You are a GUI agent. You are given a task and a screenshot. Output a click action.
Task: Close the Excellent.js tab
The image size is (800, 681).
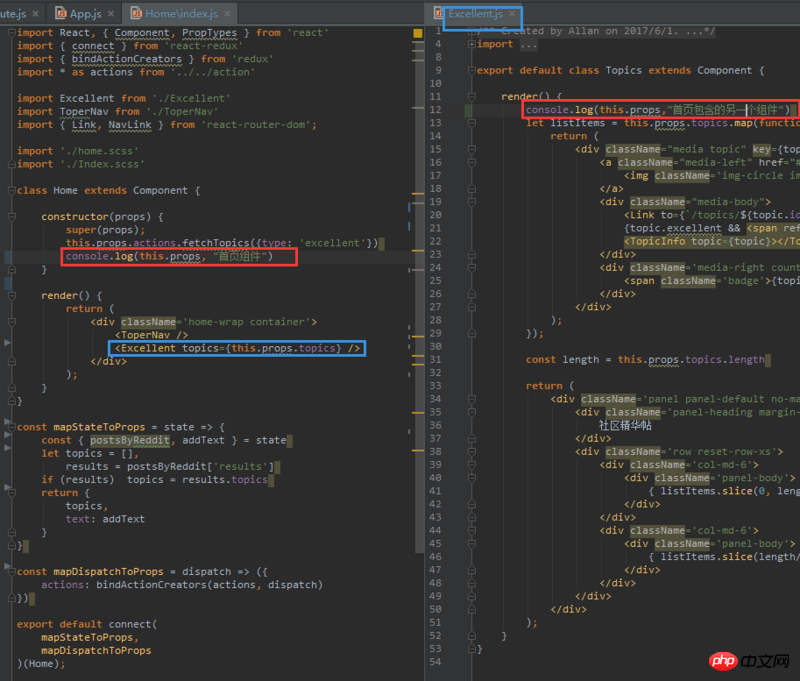(512, 14)
